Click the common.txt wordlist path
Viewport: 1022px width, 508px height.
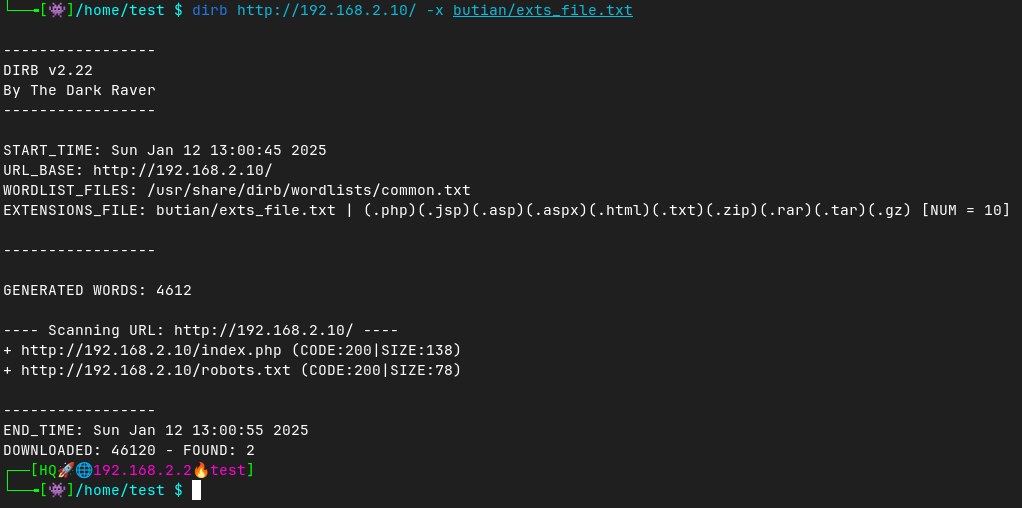[308, 190]
